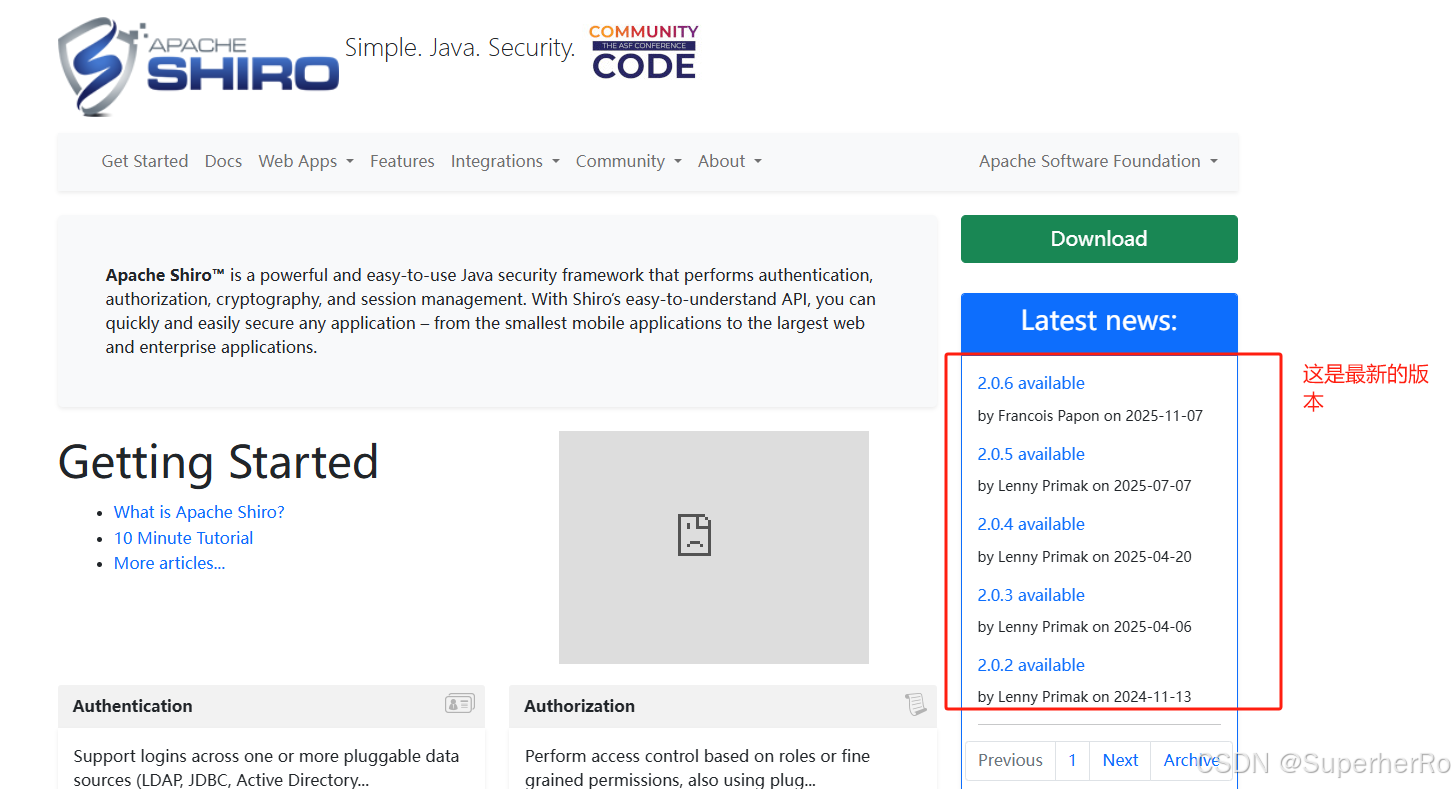Expand Apache Software Foundation dropdown
Screen dimensions: 1455x789
1098,161
